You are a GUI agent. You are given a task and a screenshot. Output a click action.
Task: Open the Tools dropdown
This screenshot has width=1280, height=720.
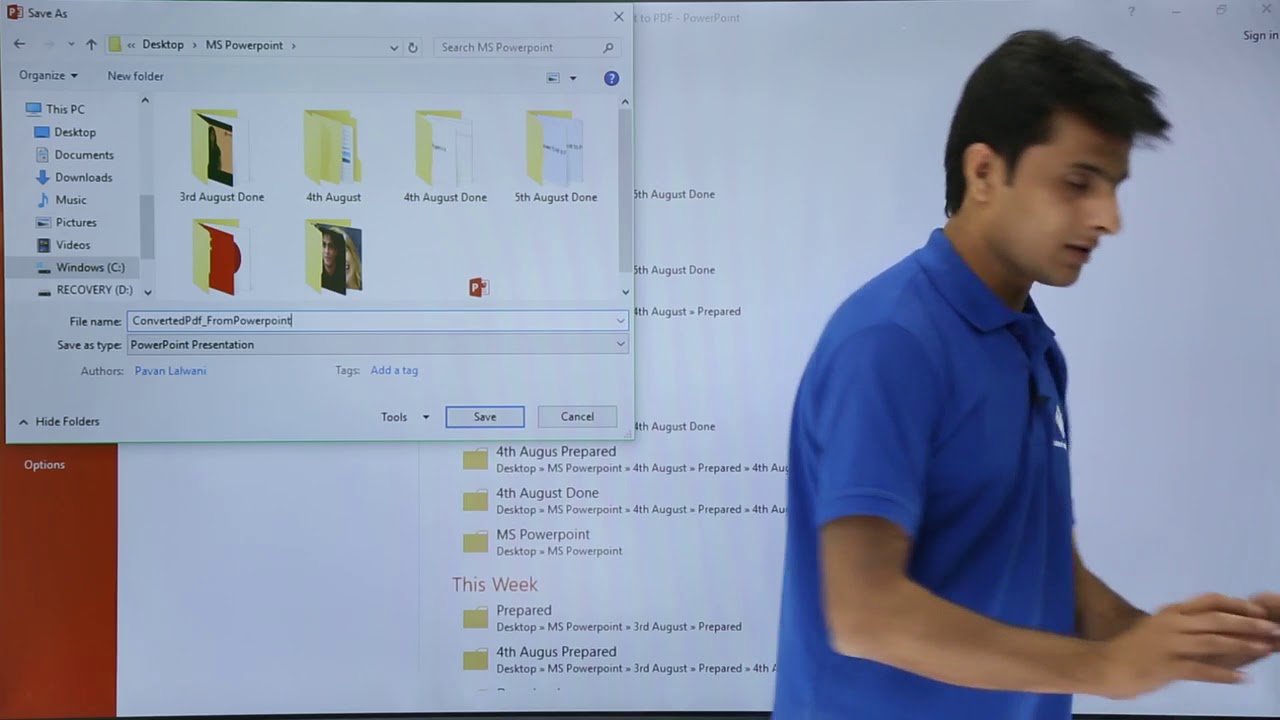tap(404, 417)
